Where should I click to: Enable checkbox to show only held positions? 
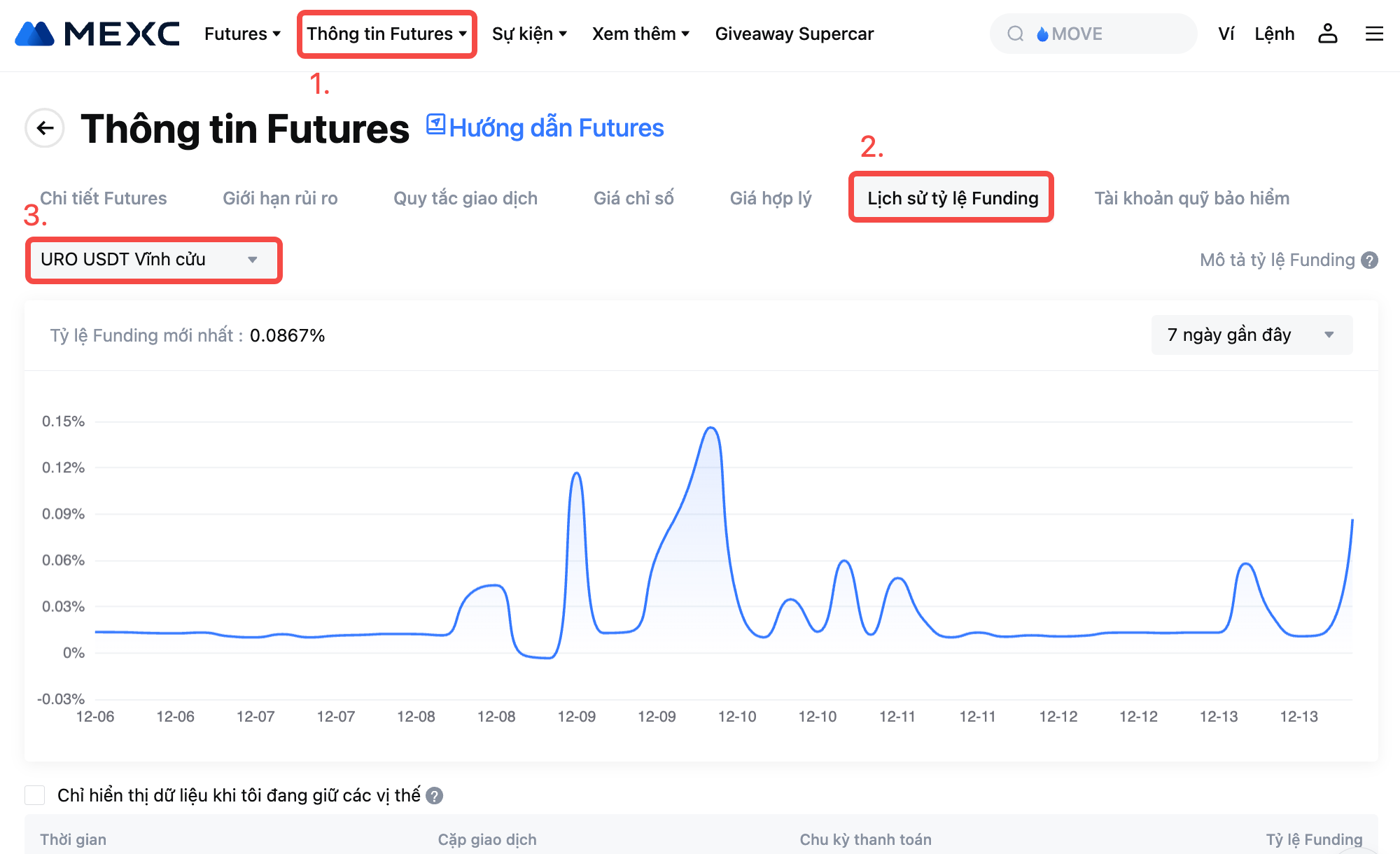pos(35,795)
